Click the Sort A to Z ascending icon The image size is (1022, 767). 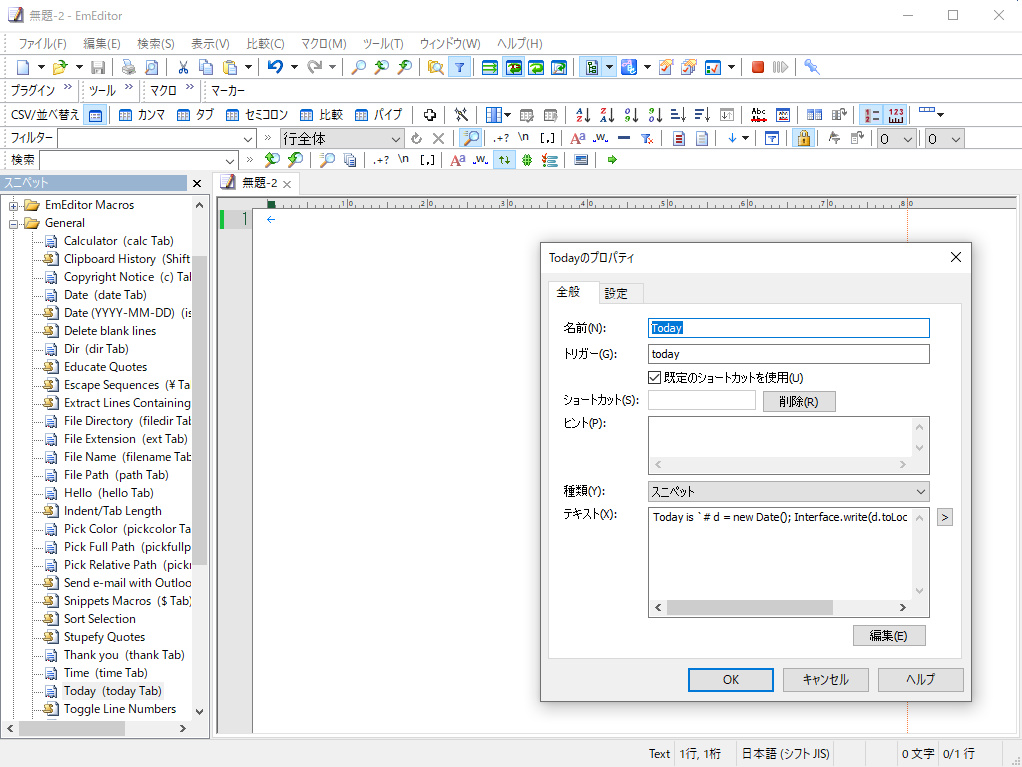583,115
